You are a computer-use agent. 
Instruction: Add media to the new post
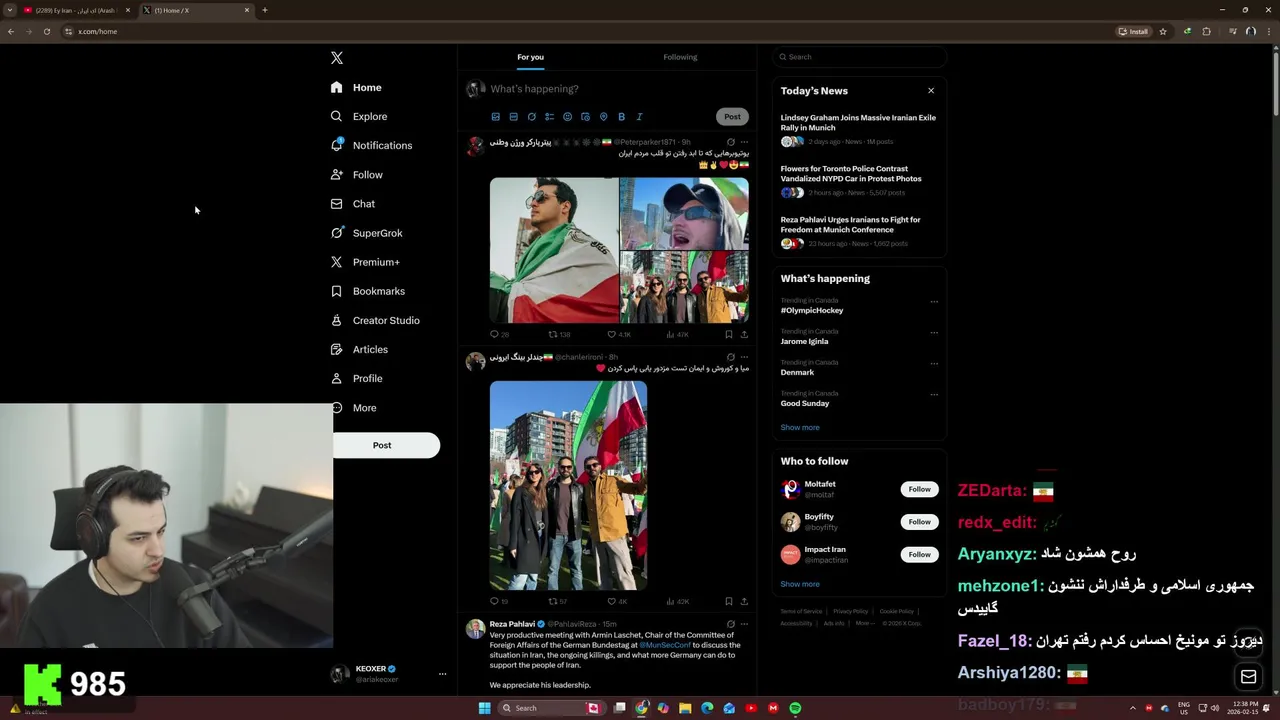[x=495, y=117]
